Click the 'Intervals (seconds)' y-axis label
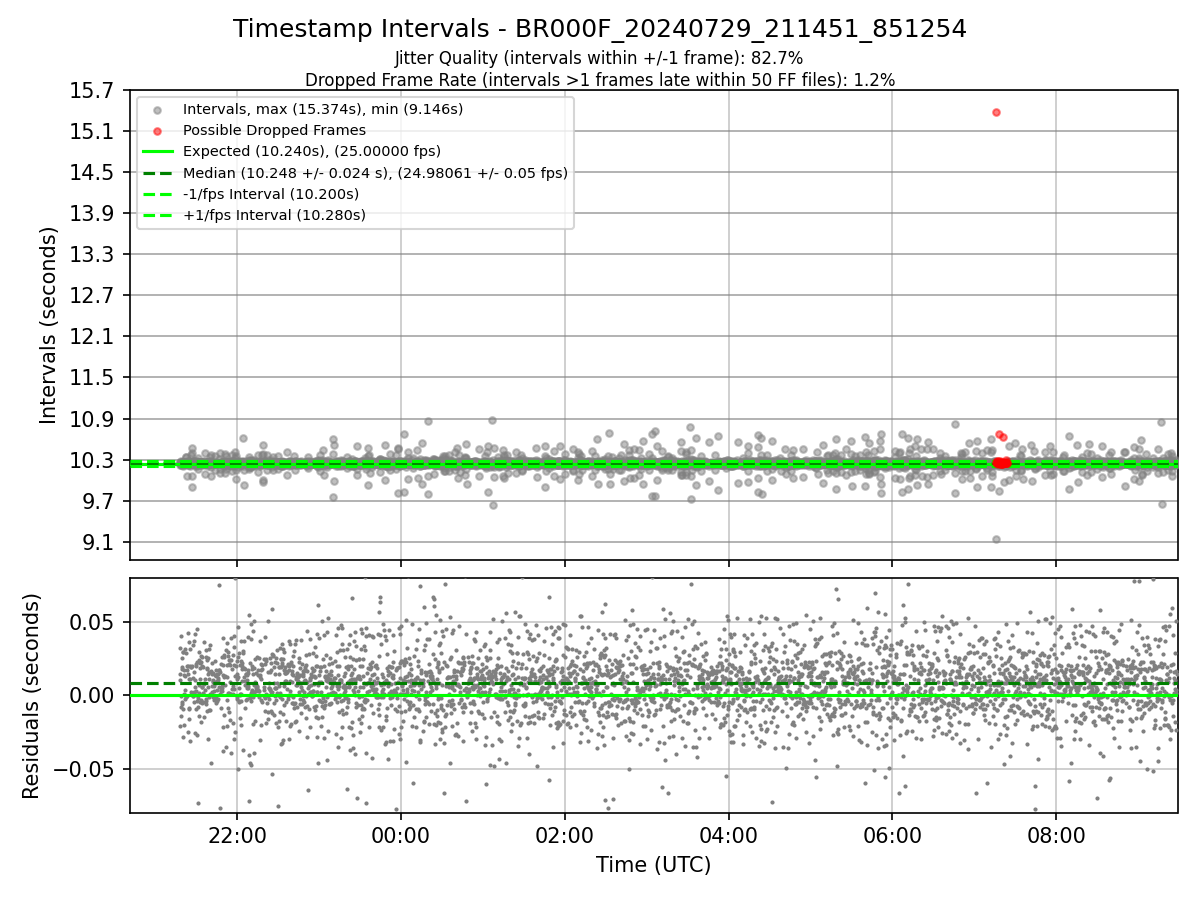Image resolution: width=1200 pixels, height=900 pixels. pos(49,325)
